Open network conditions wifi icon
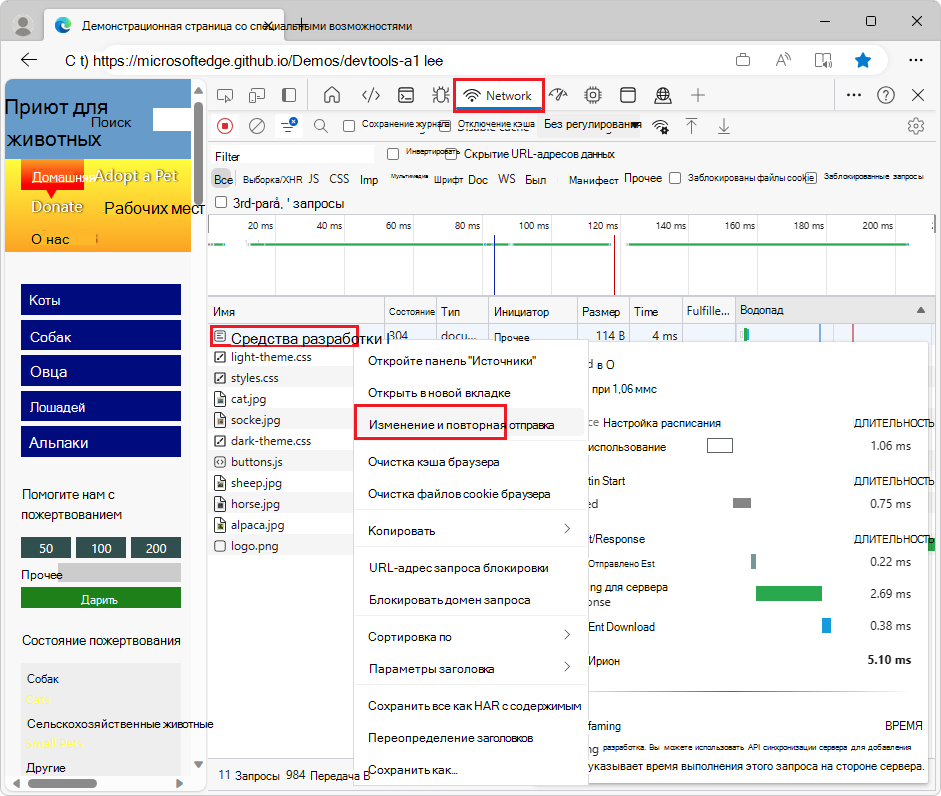This screenshot has height=796, width=941. (x=661, y=127)
